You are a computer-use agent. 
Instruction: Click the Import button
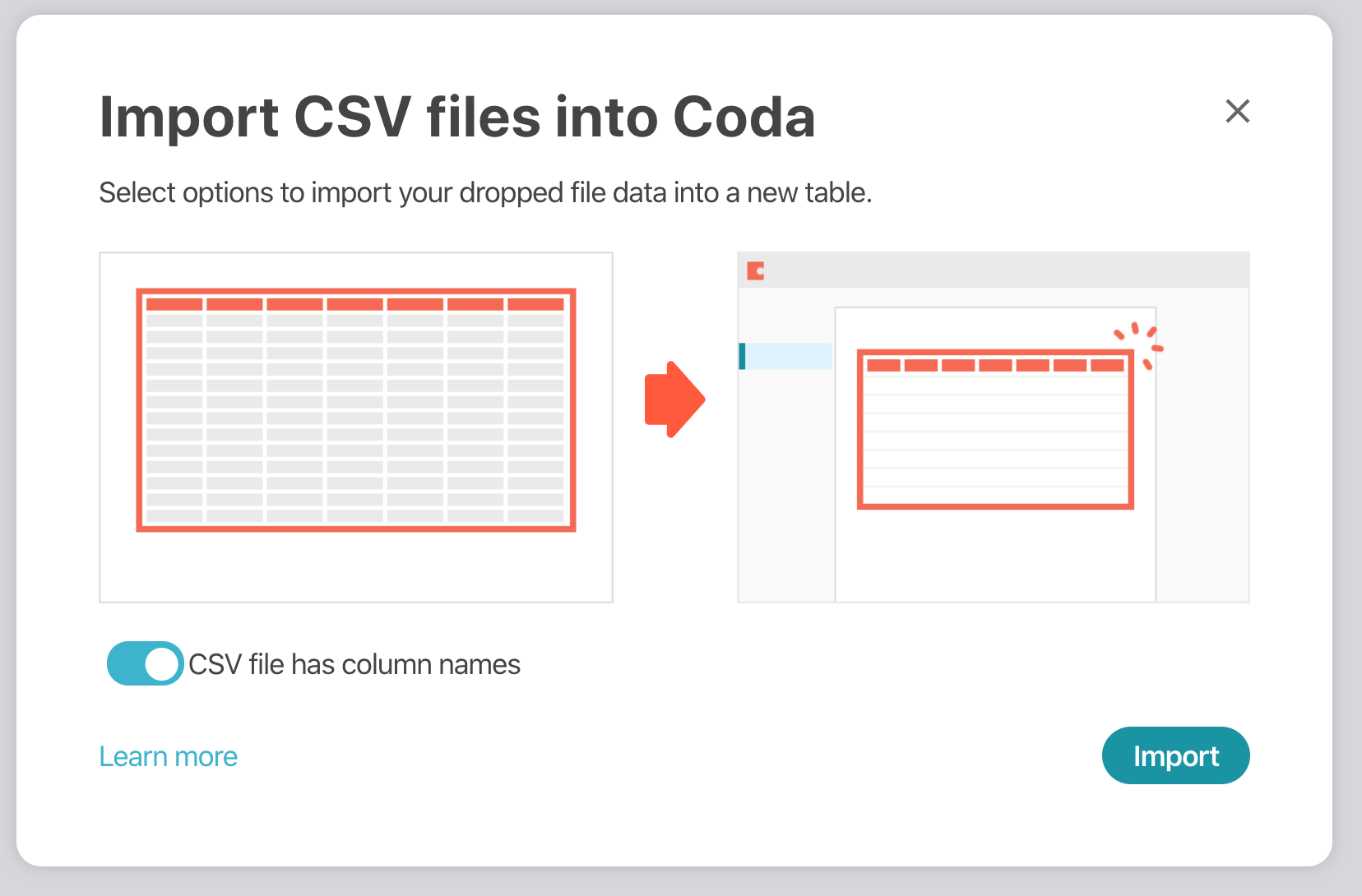pos(1175,755)
